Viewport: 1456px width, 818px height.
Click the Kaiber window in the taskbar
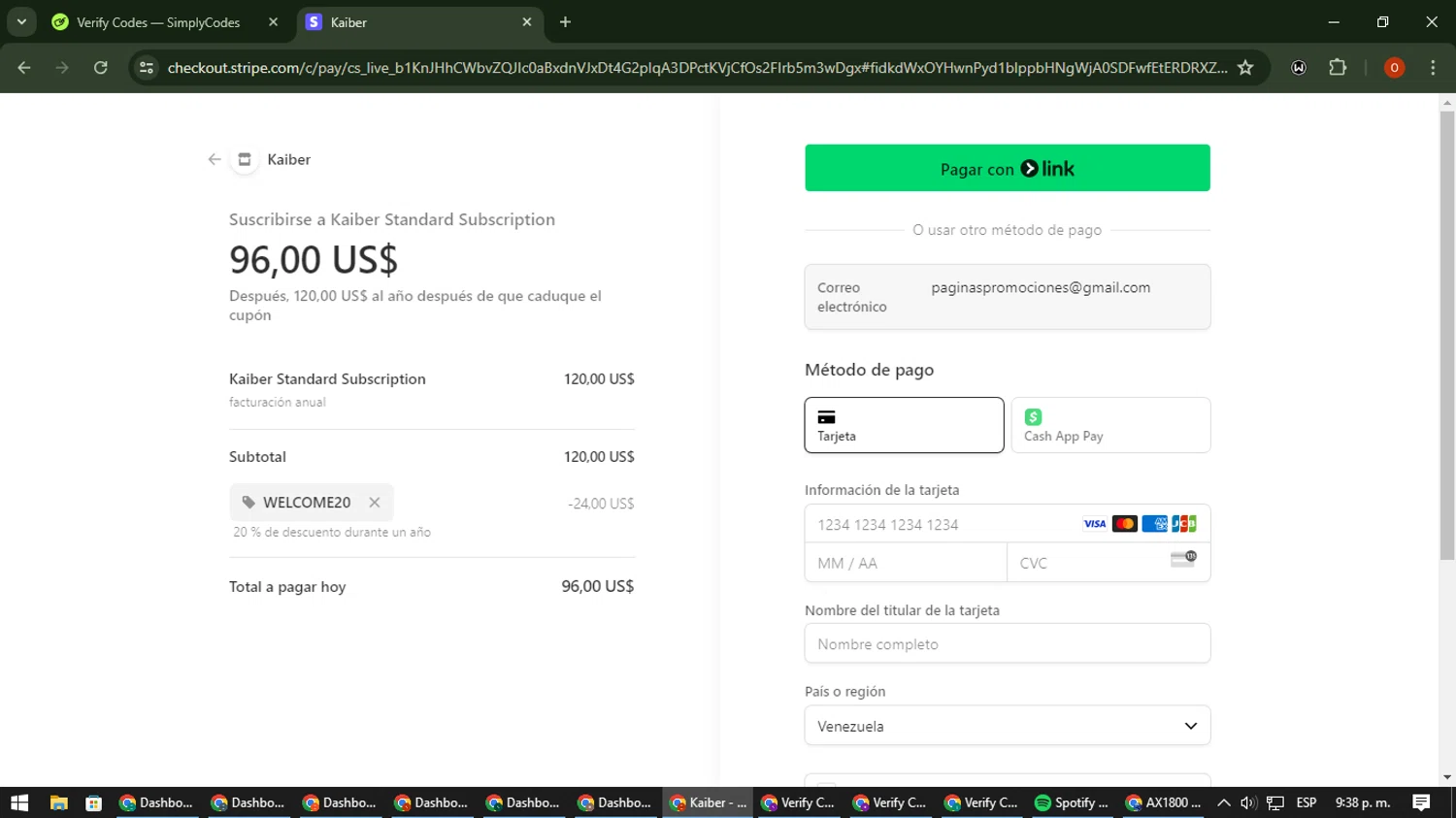pyautogui.click(x=709, y=802)
